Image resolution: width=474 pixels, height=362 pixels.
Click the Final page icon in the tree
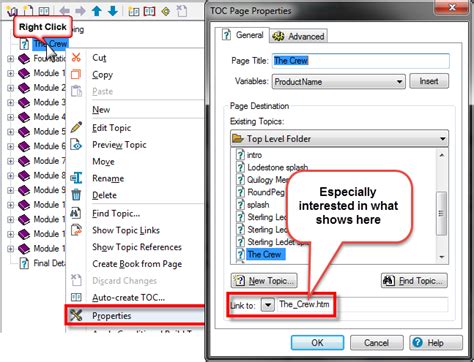tap(24, 263)
